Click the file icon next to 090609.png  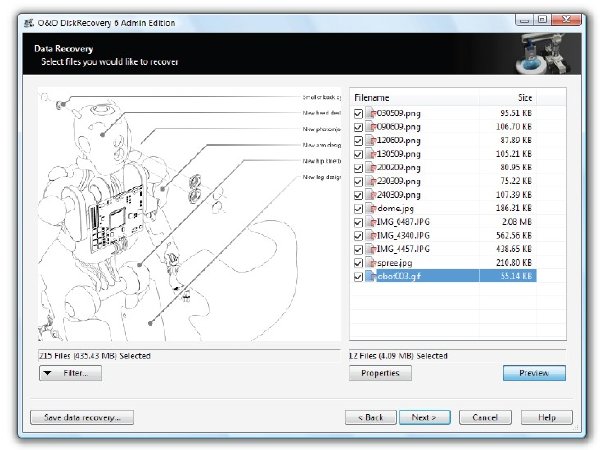coord(371,127)
